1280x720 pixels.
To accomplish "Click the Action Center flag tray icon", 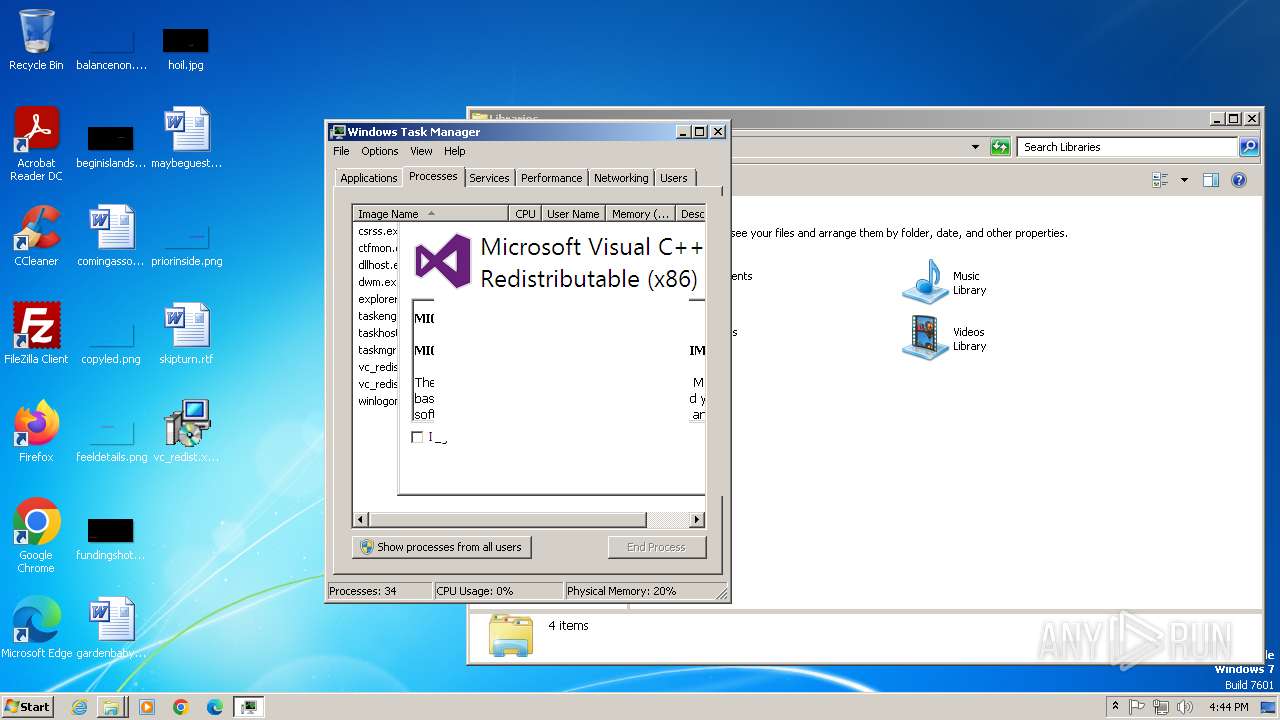I will coord(1137,707).
